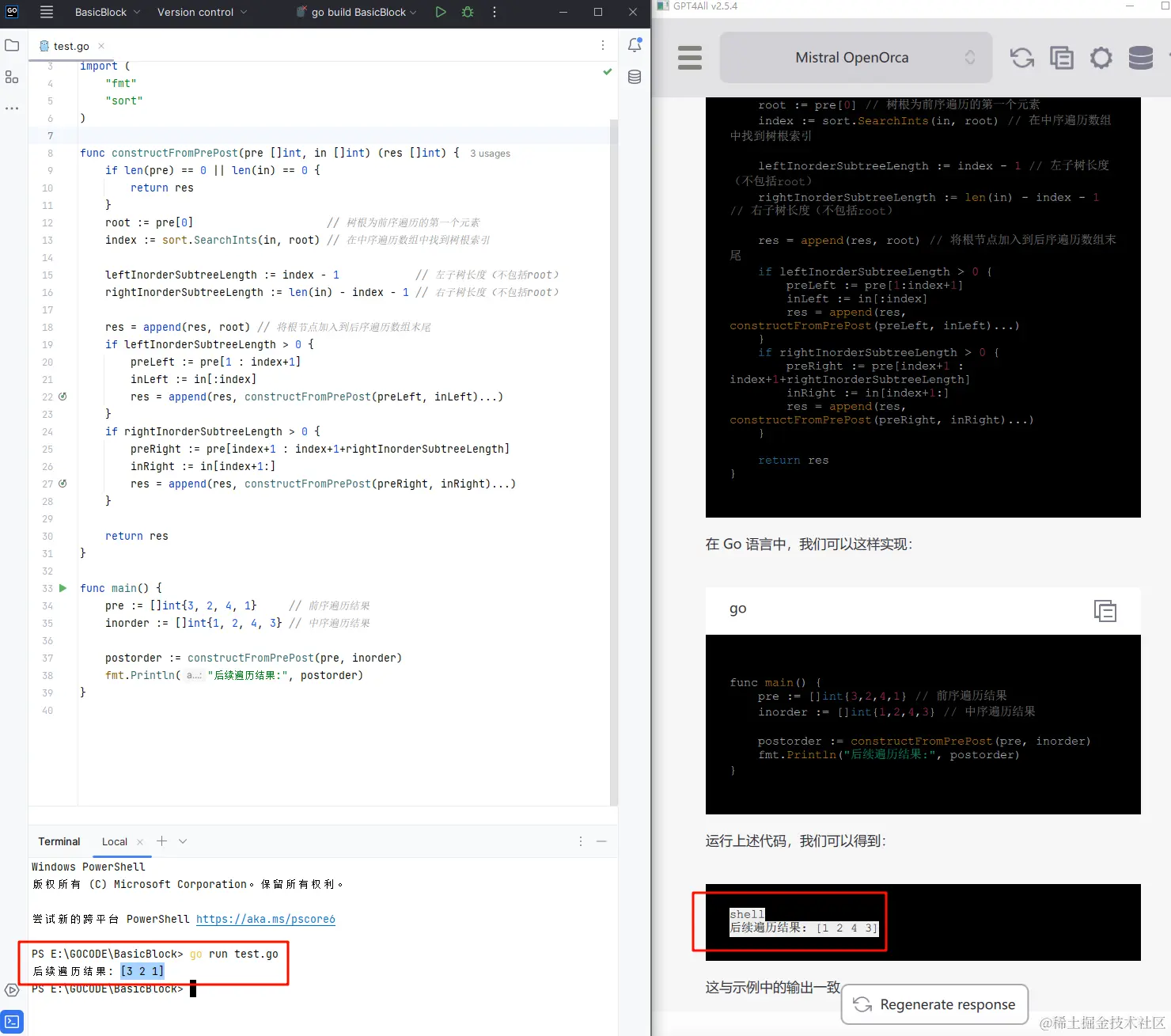Open the Terminal tool window icon in the sidebar

coord(12,1021)
